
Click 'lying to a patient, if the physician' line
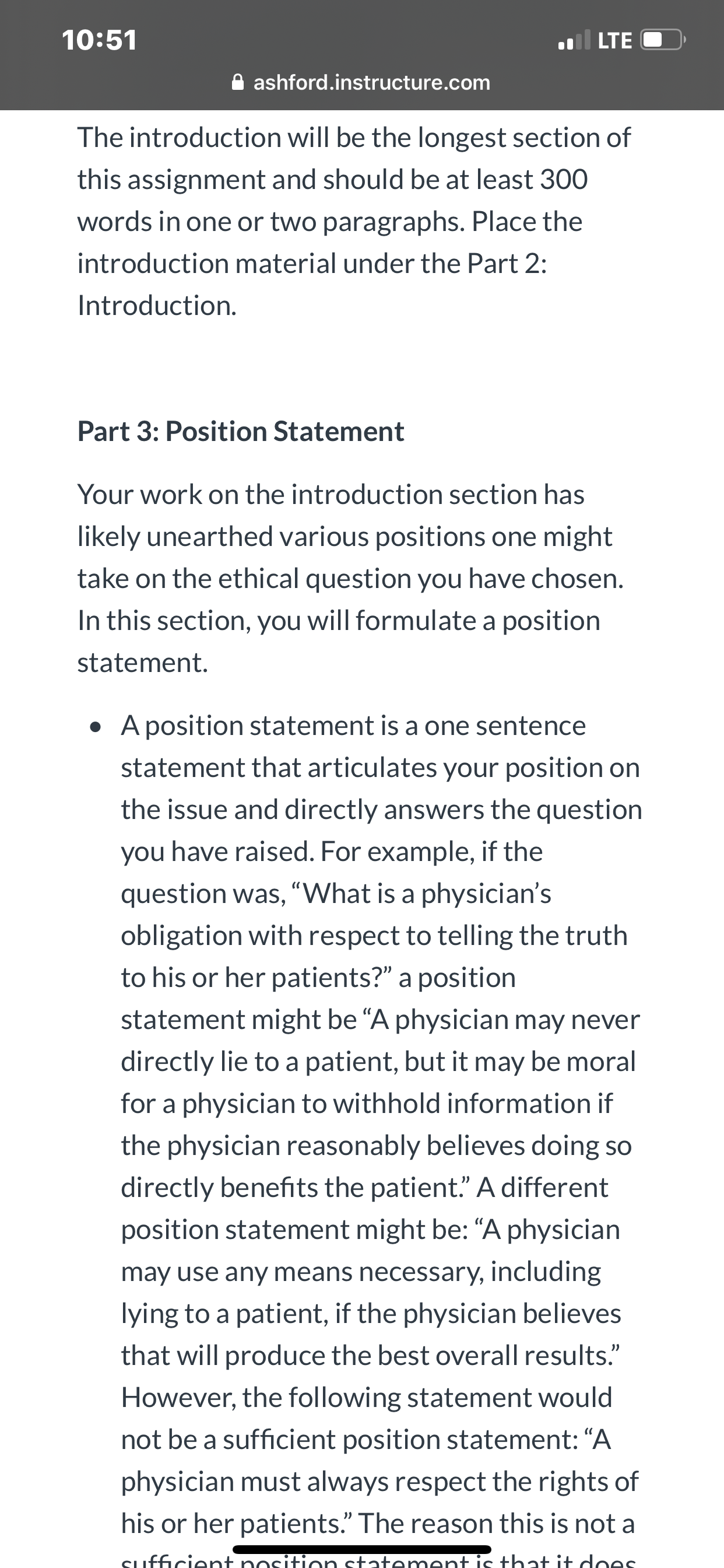point(371,1314)
